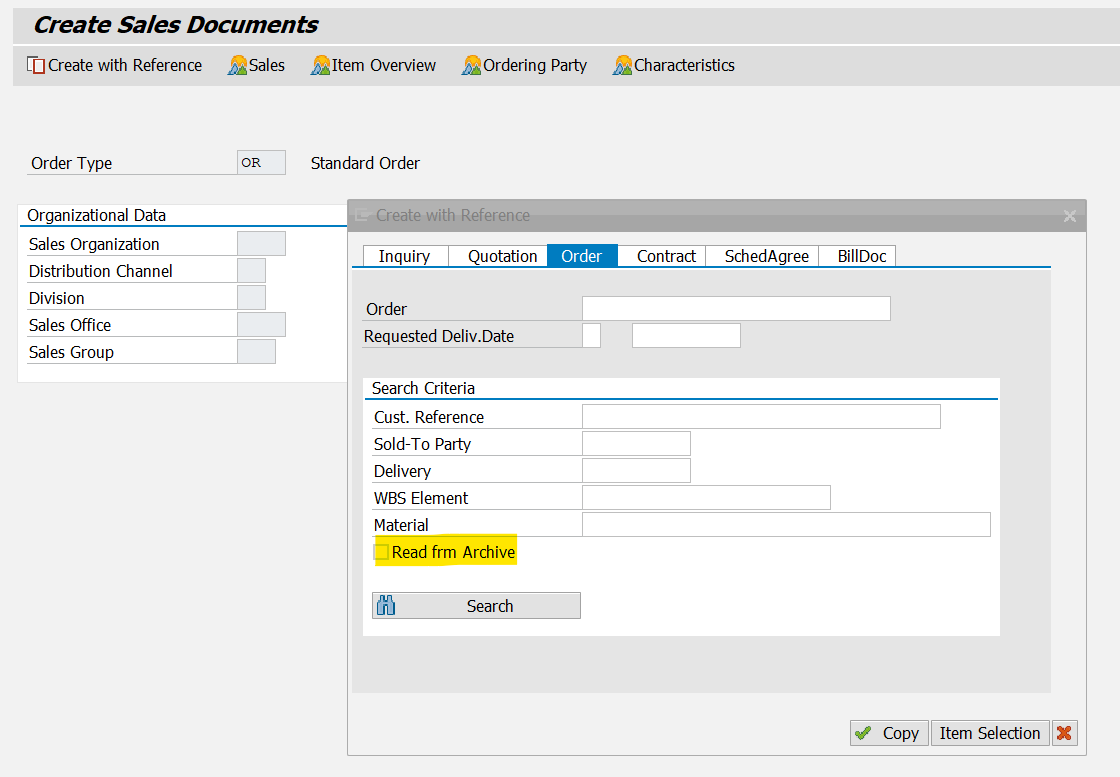Open the Contract tab
Viewport: 1120px width, 777px height.
[662, 256]
